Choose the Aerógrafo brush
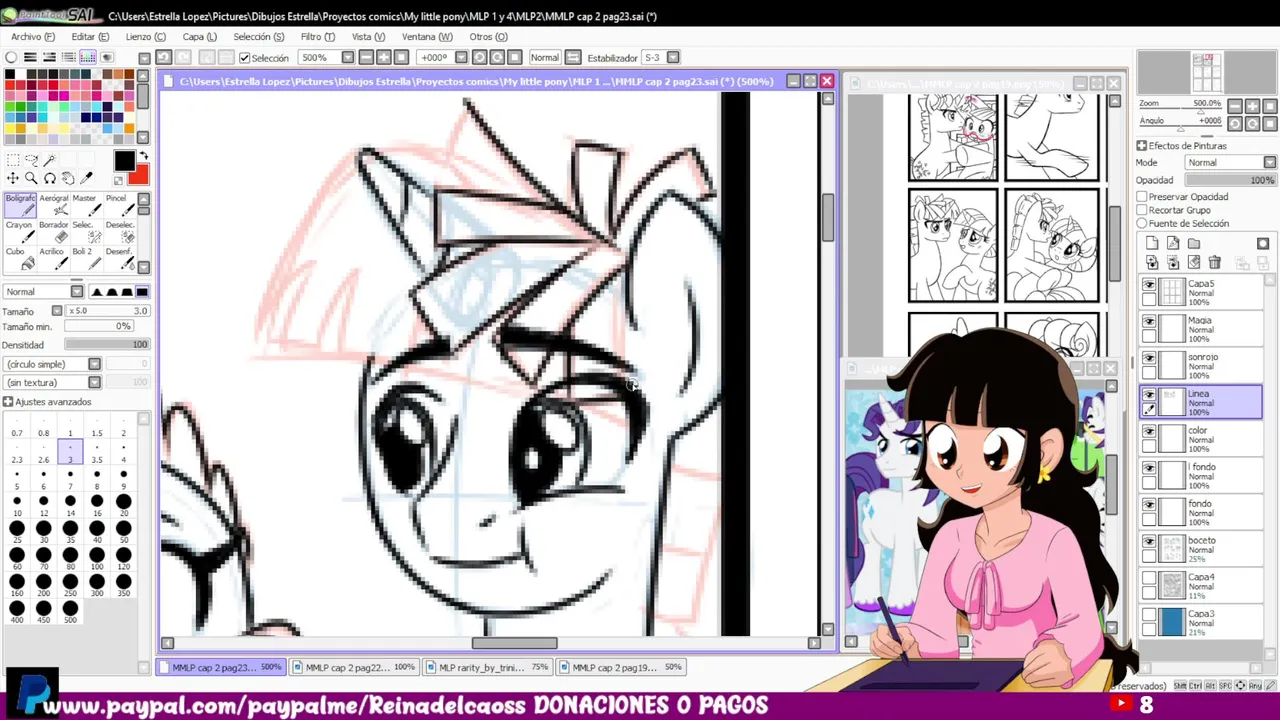1280x720 pixels. click(x=54, y=205)
